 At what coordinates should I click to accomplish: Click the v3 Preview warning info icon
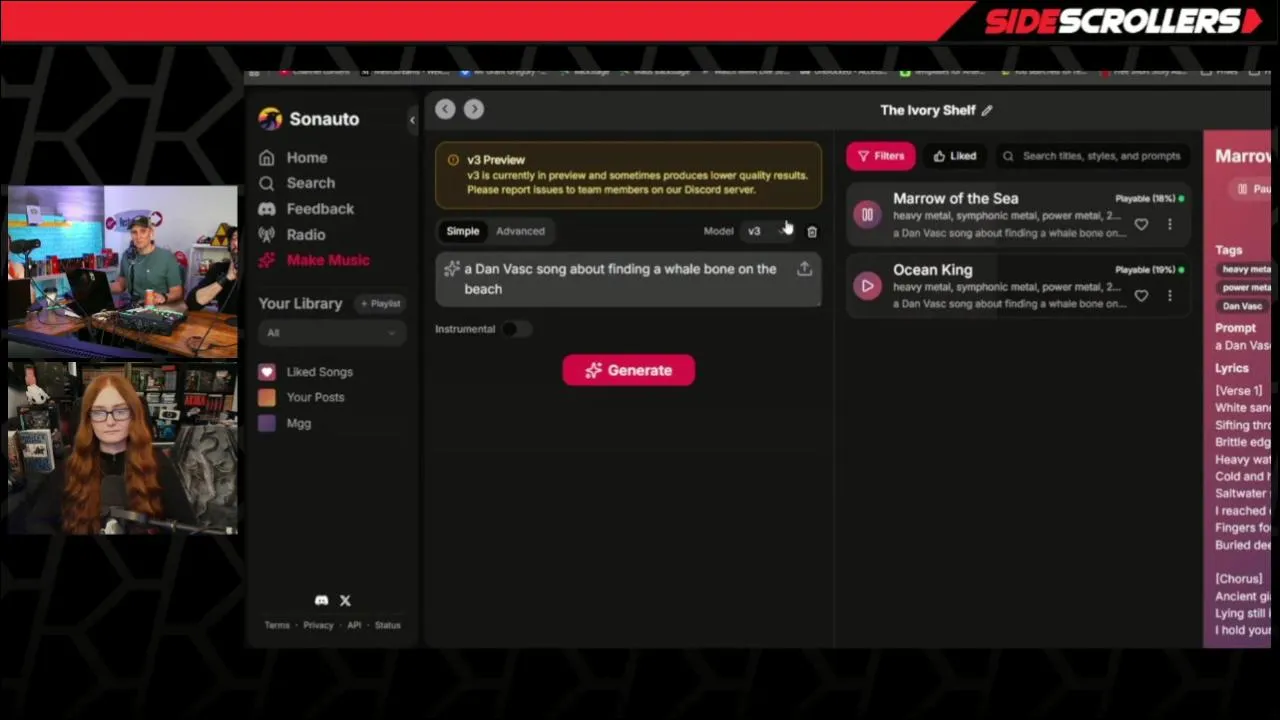click(453, 160)
